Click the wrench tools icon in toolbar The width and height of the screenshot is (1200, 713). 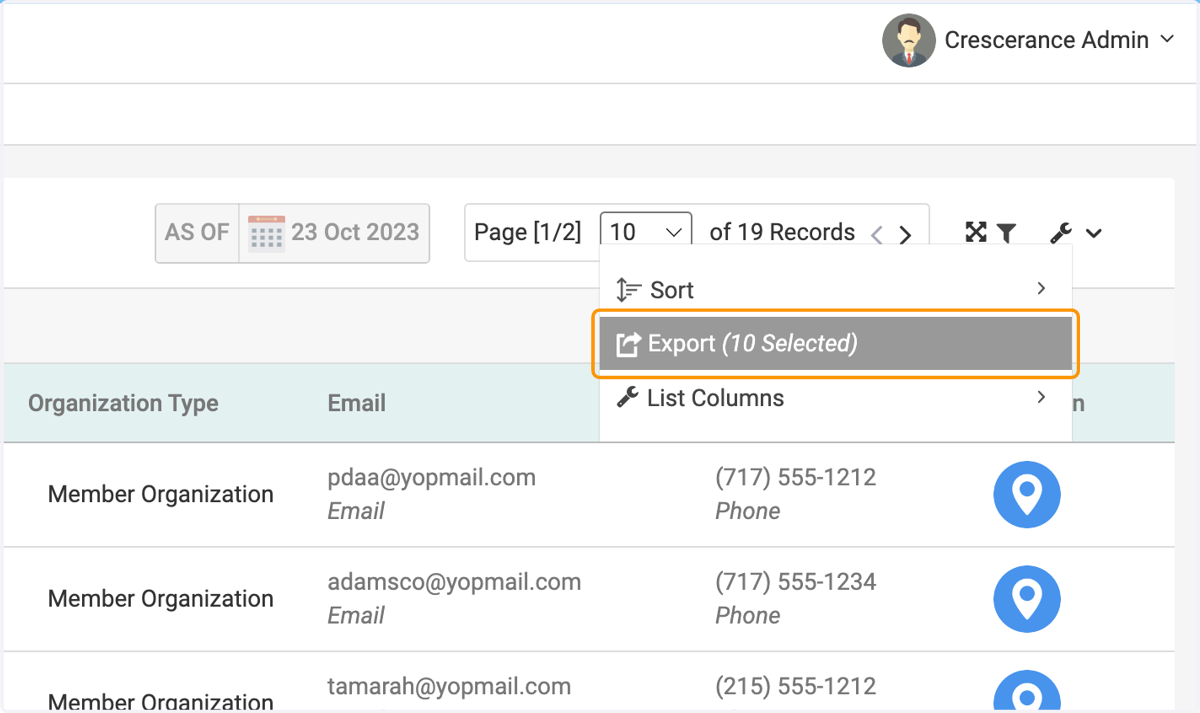(x=1061, y=233)
